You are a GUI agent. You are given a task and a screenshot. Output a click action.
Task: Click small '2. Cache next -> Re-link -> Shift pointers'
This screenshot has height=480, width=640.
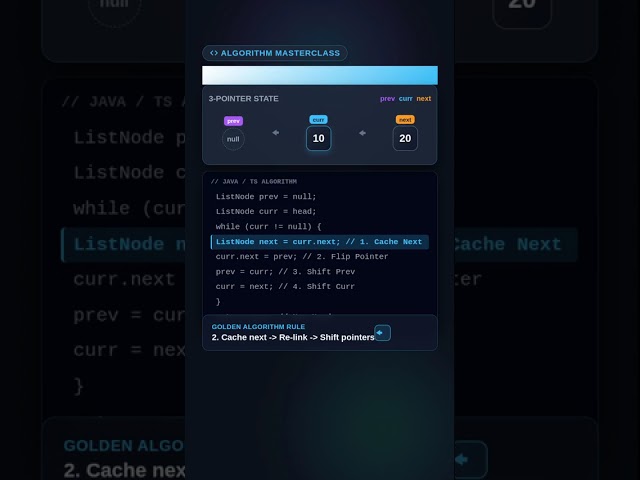(293, 338)
